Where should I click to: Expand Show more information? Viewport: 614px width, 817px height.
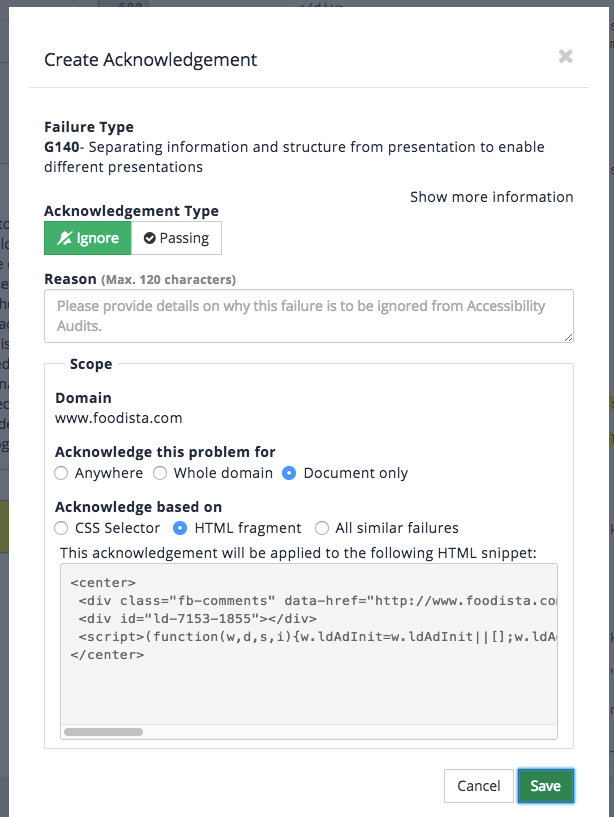(491, 197)
